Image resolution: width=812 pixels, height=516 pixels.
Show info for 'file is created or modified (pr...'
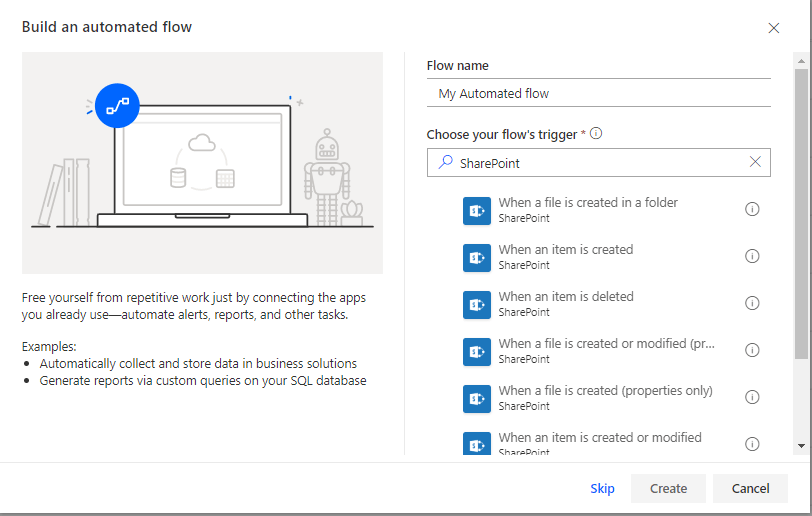[x=752, y=350]
